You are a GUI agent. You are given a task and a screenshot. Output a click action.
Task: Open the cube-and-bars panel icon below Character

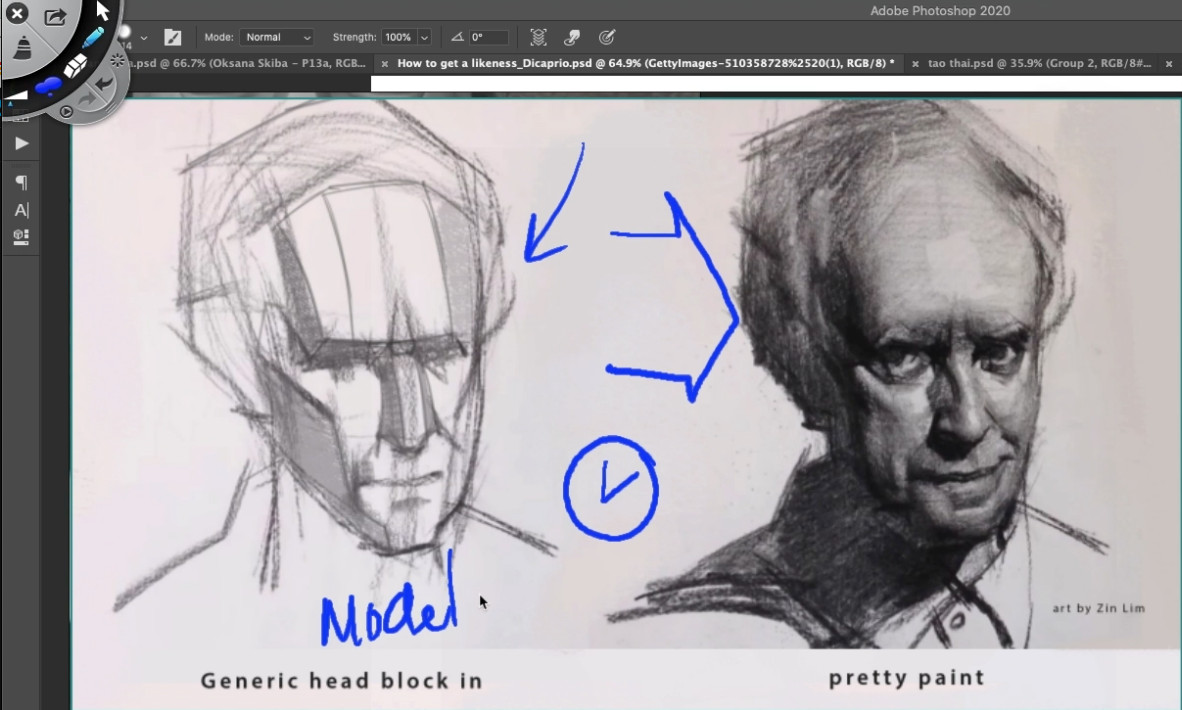(21, 237)
